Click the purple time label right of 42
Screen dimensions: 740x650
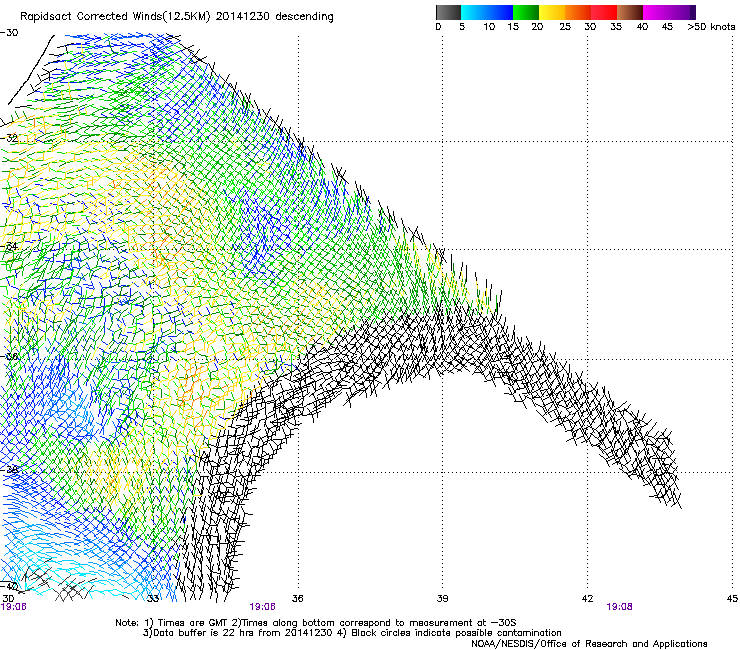[x=619, y=607]
